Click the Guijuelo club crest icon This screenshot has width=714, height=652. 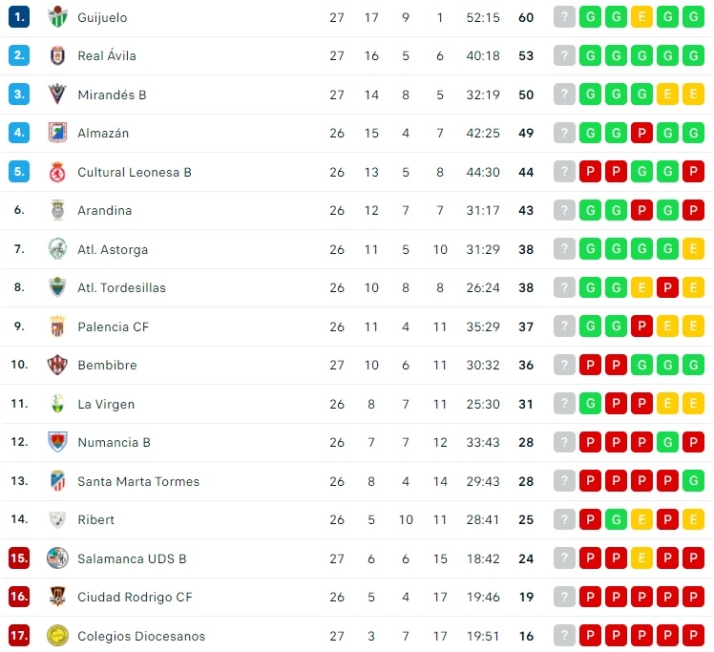(x=58, y=17)
